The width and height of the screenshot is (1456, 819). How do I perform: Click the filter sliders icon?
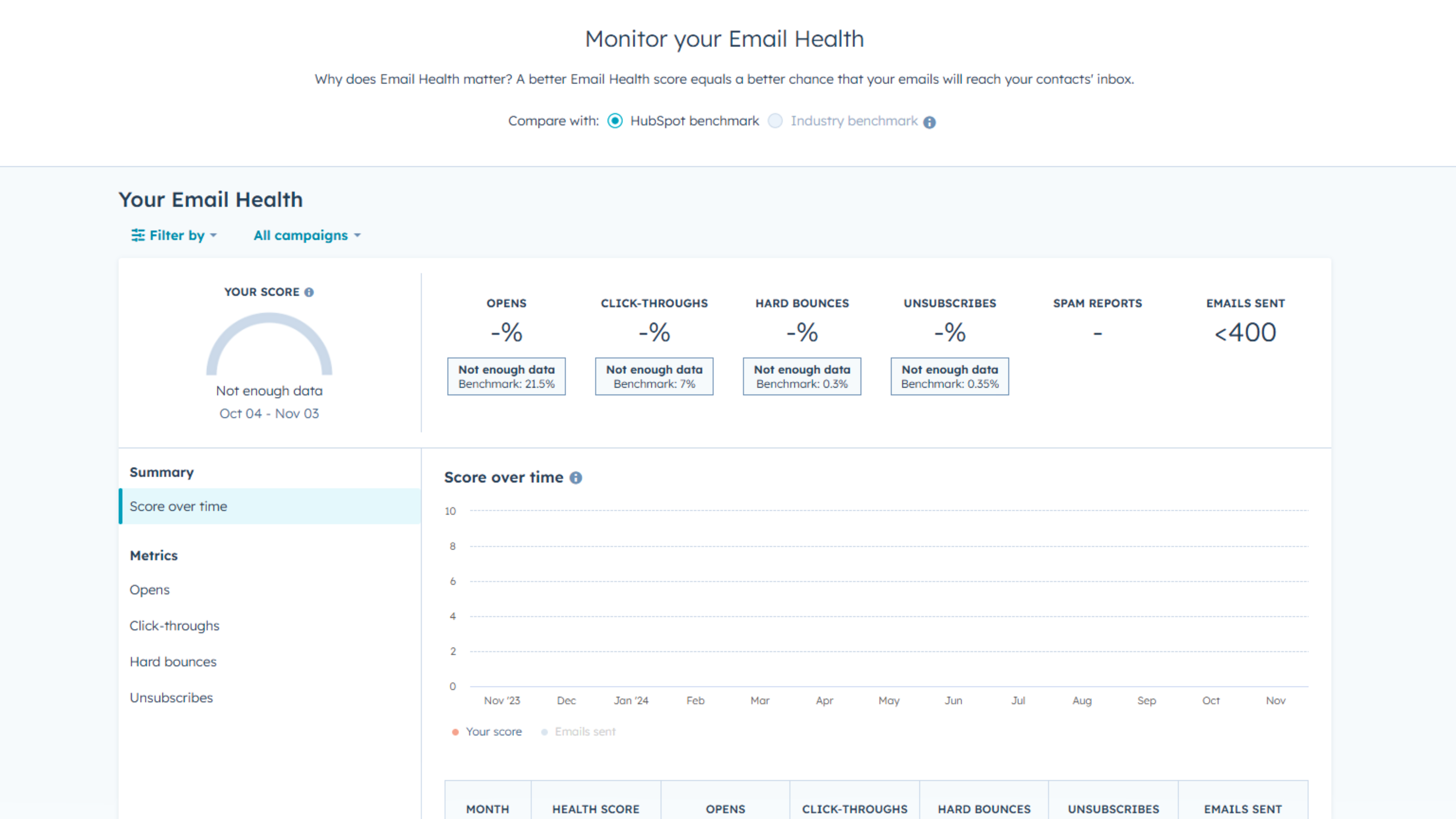pyautogui.click(x=138, y=235)
